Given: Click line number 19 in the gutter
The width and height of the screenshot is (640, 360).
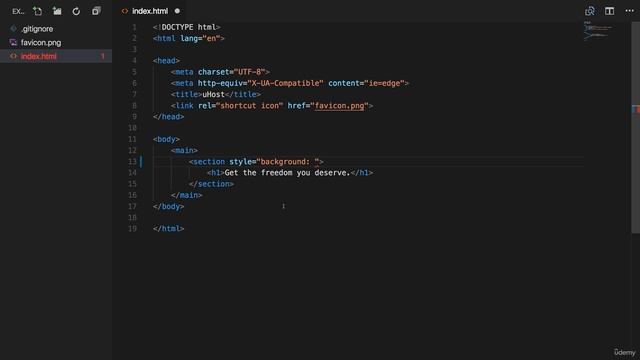Looking at the screenshot, I should point(132,229).
